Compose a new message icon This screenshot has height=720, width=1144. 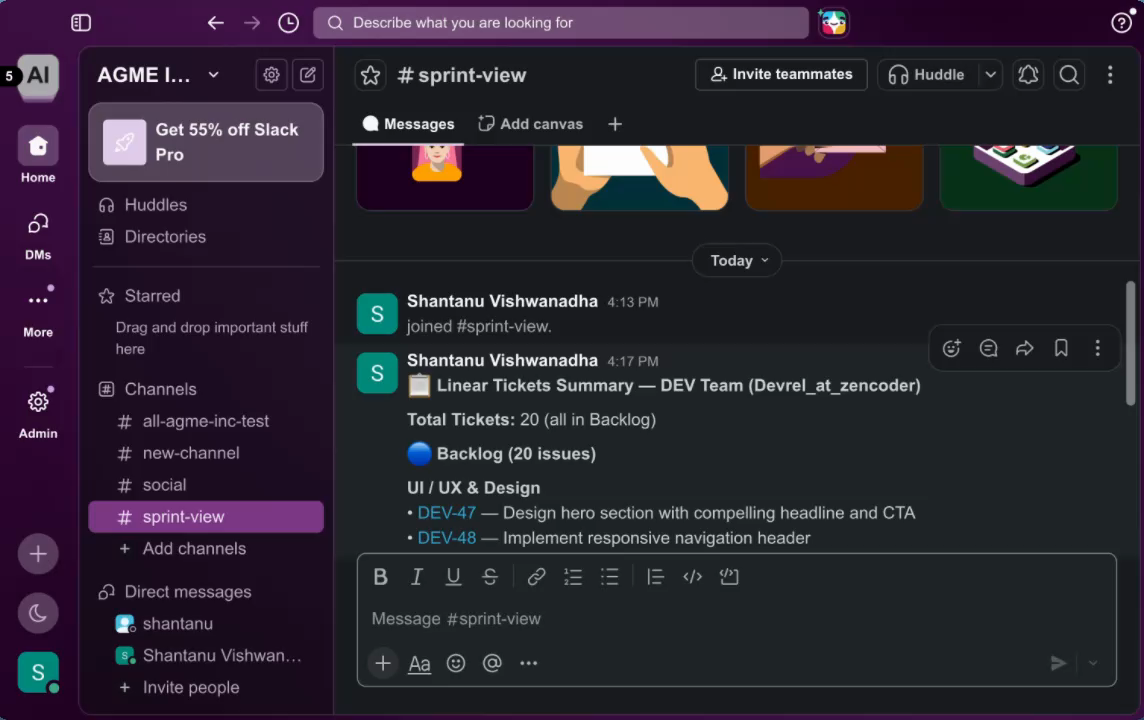click(x=308, y=74)
